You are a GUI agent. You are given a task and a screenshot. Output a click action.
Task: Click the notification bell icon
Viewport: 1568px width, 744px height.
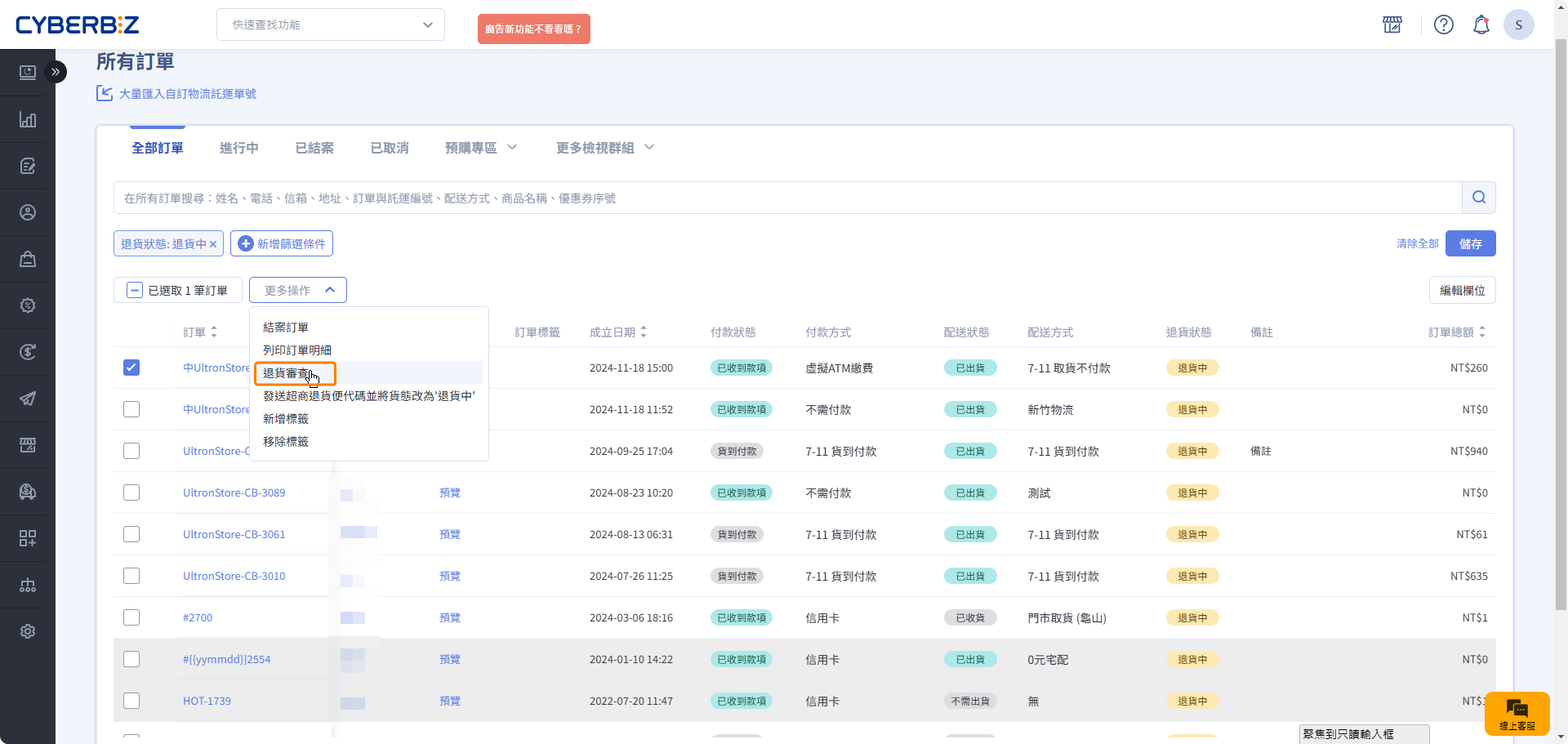[x=1481, y=25]
